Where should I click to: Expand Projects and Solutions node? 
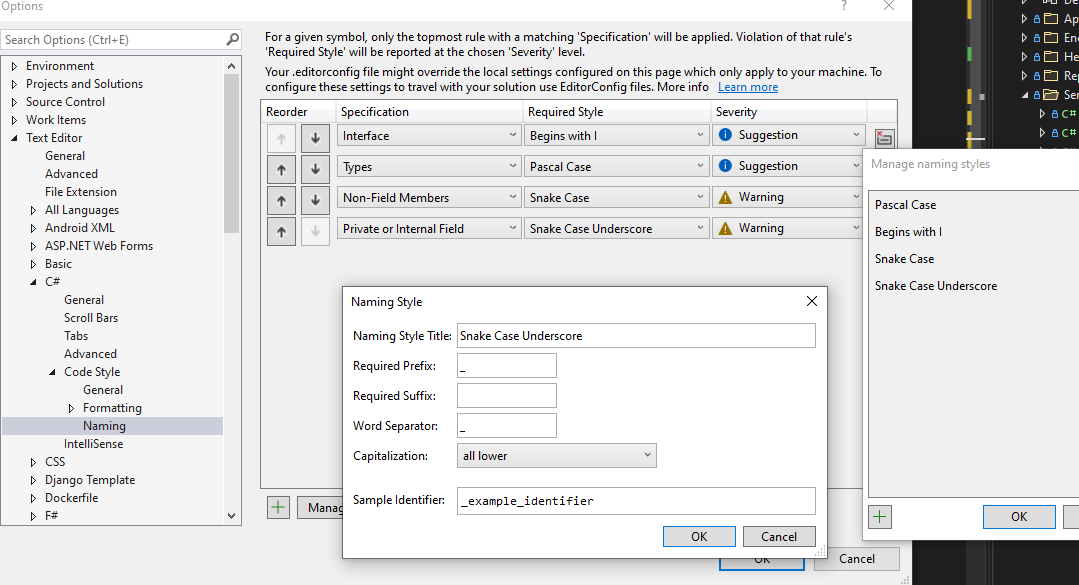point(14,84)
